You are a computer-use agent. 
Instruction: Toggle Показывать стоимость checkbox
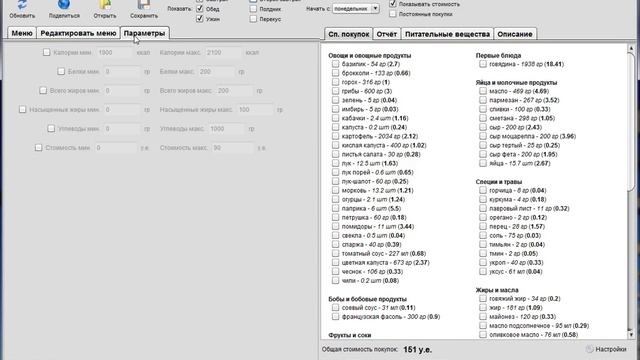393,4
